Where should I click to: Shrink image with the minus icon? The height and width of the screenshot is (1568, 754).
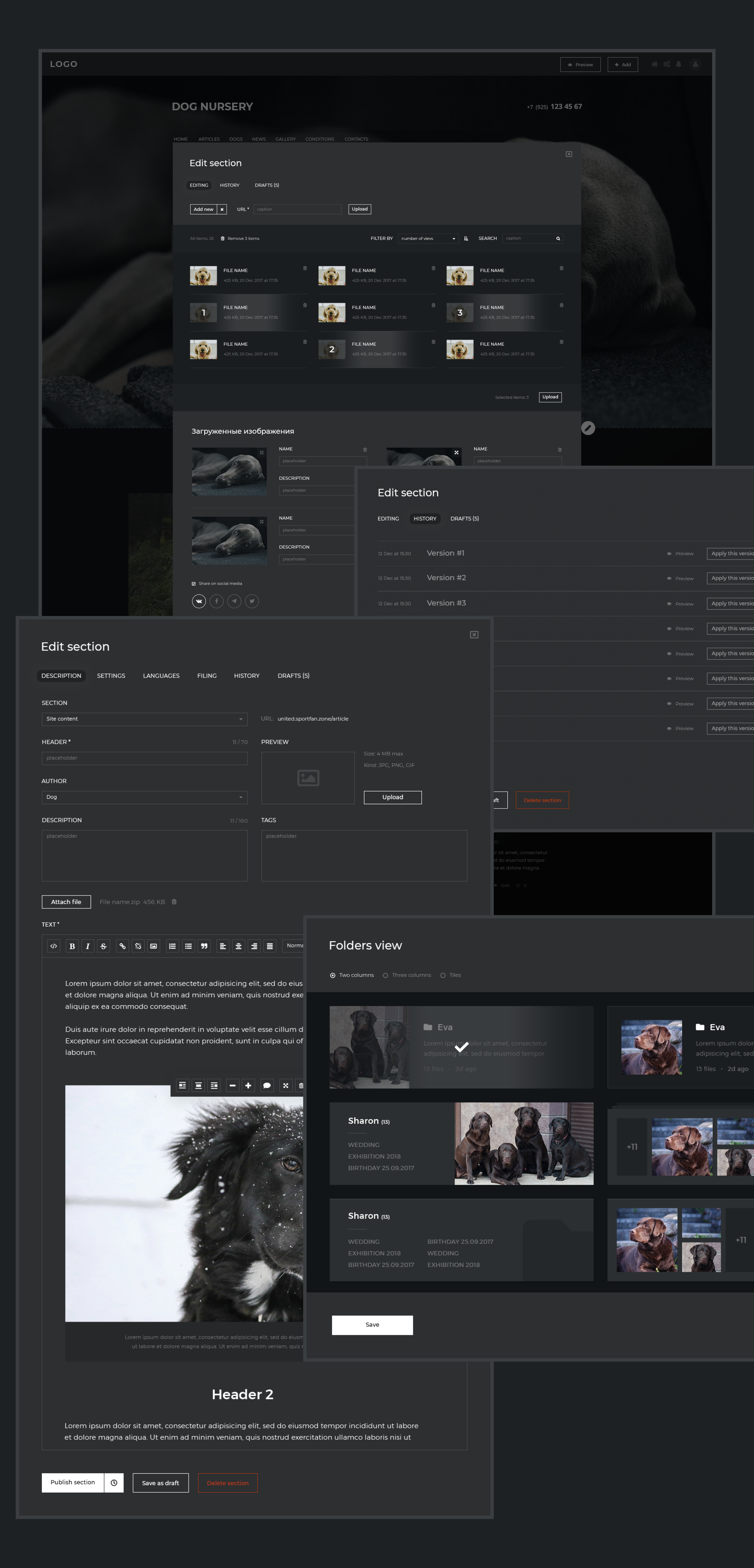tap(232, 1085)
